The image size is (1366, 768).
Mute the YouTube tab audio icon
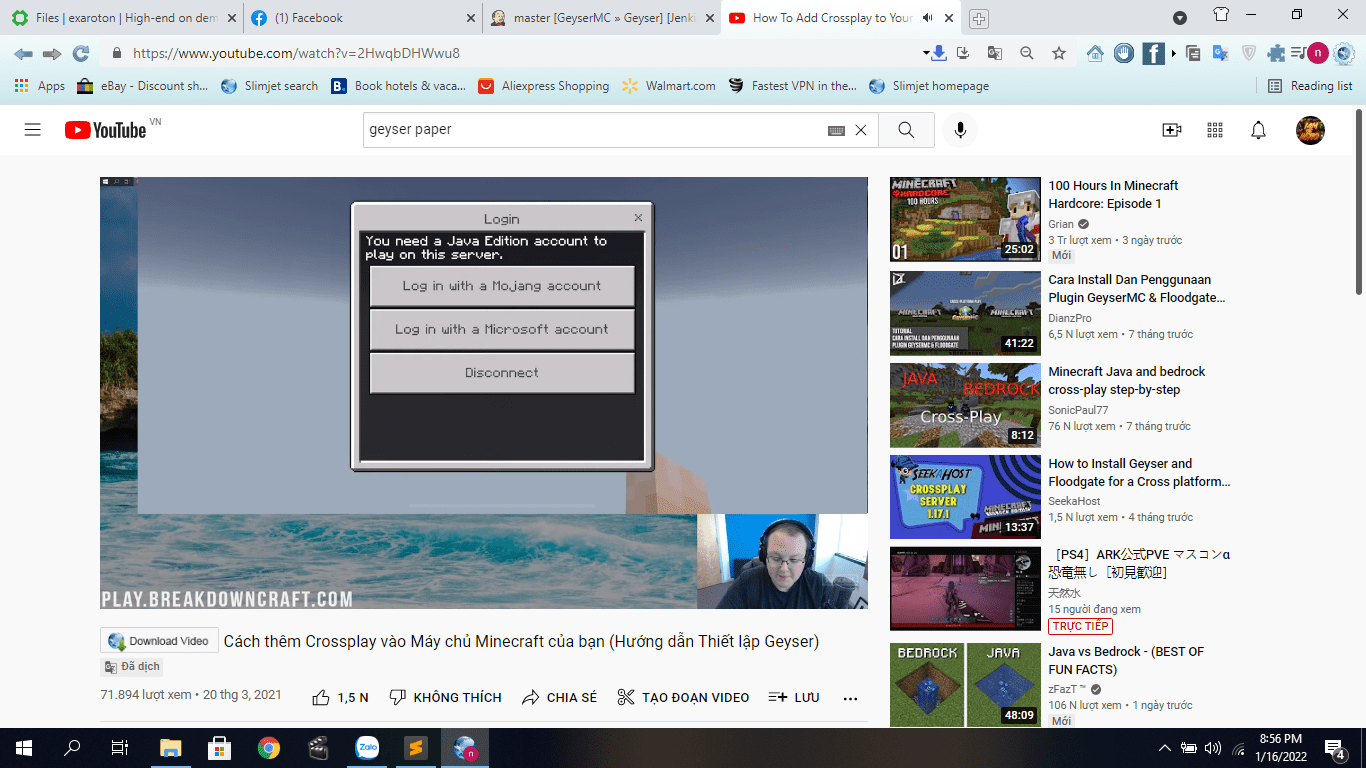(928, 18)
